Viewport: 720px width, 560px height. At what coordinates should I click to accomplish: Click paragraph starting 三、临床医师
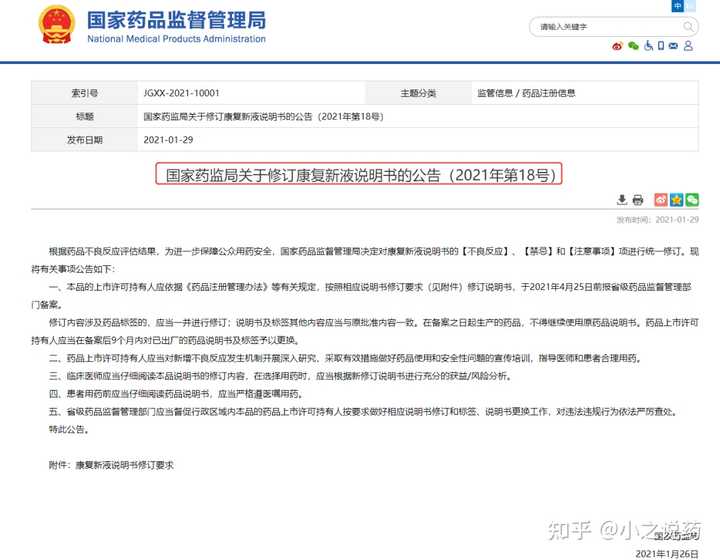tap(280, 376)
